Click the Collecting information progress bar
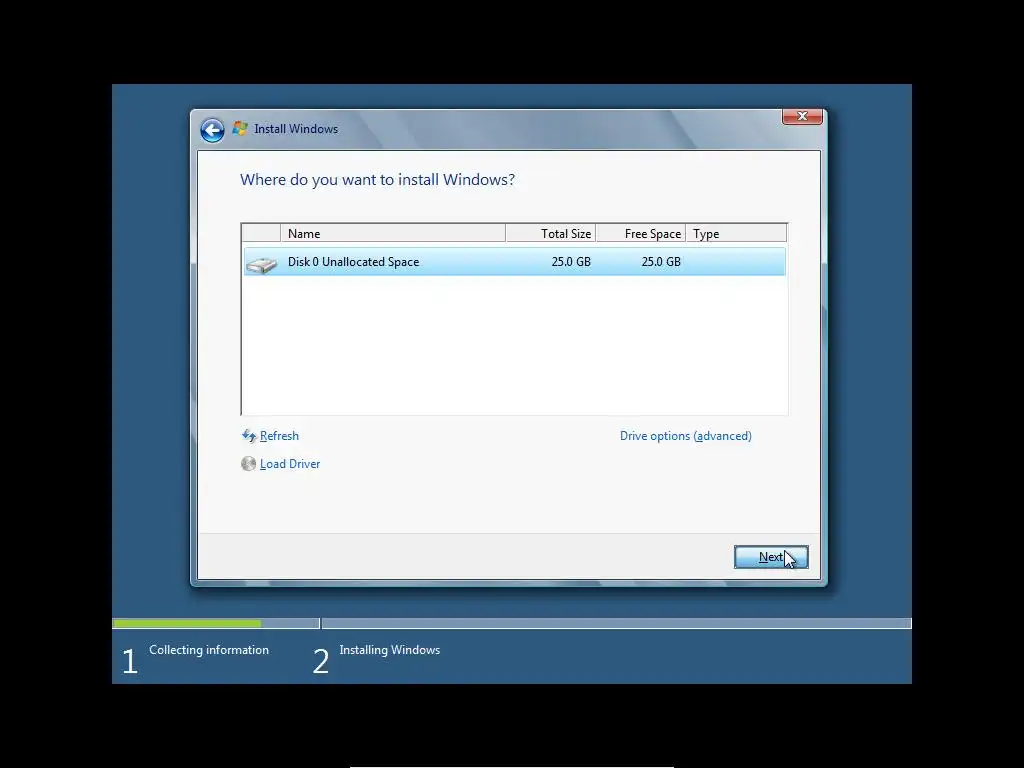The image size is (1024, 768). (216, 624)
